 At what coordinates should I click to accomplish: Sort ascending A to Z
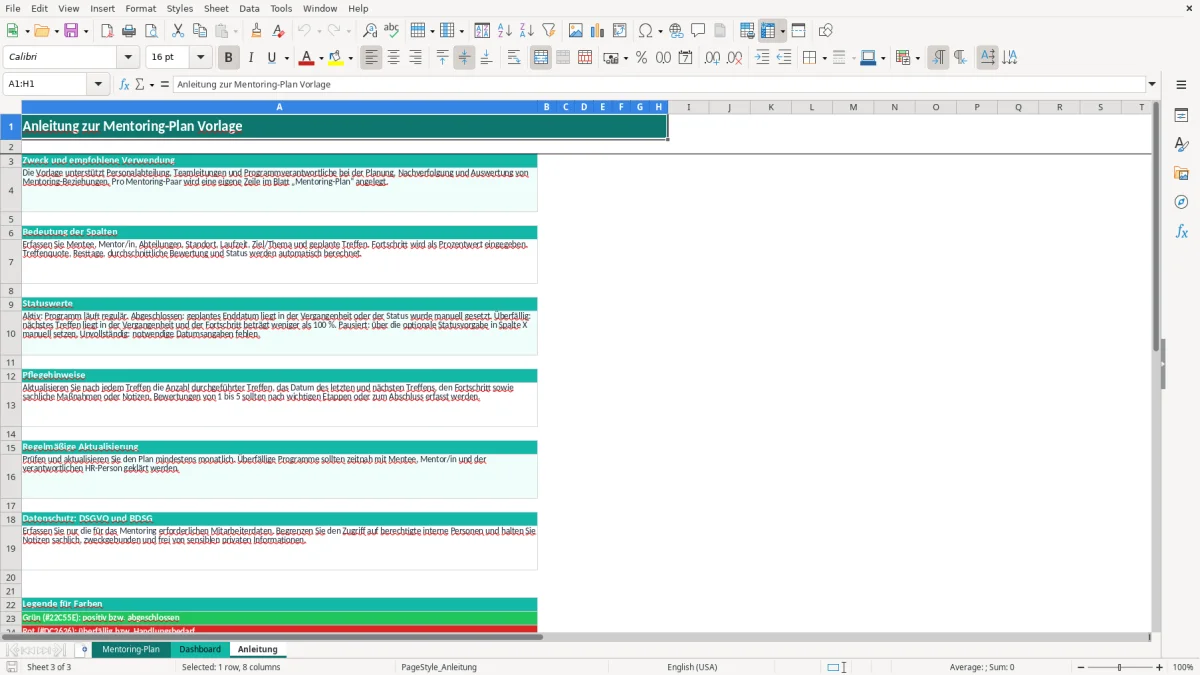coord(505,31)
